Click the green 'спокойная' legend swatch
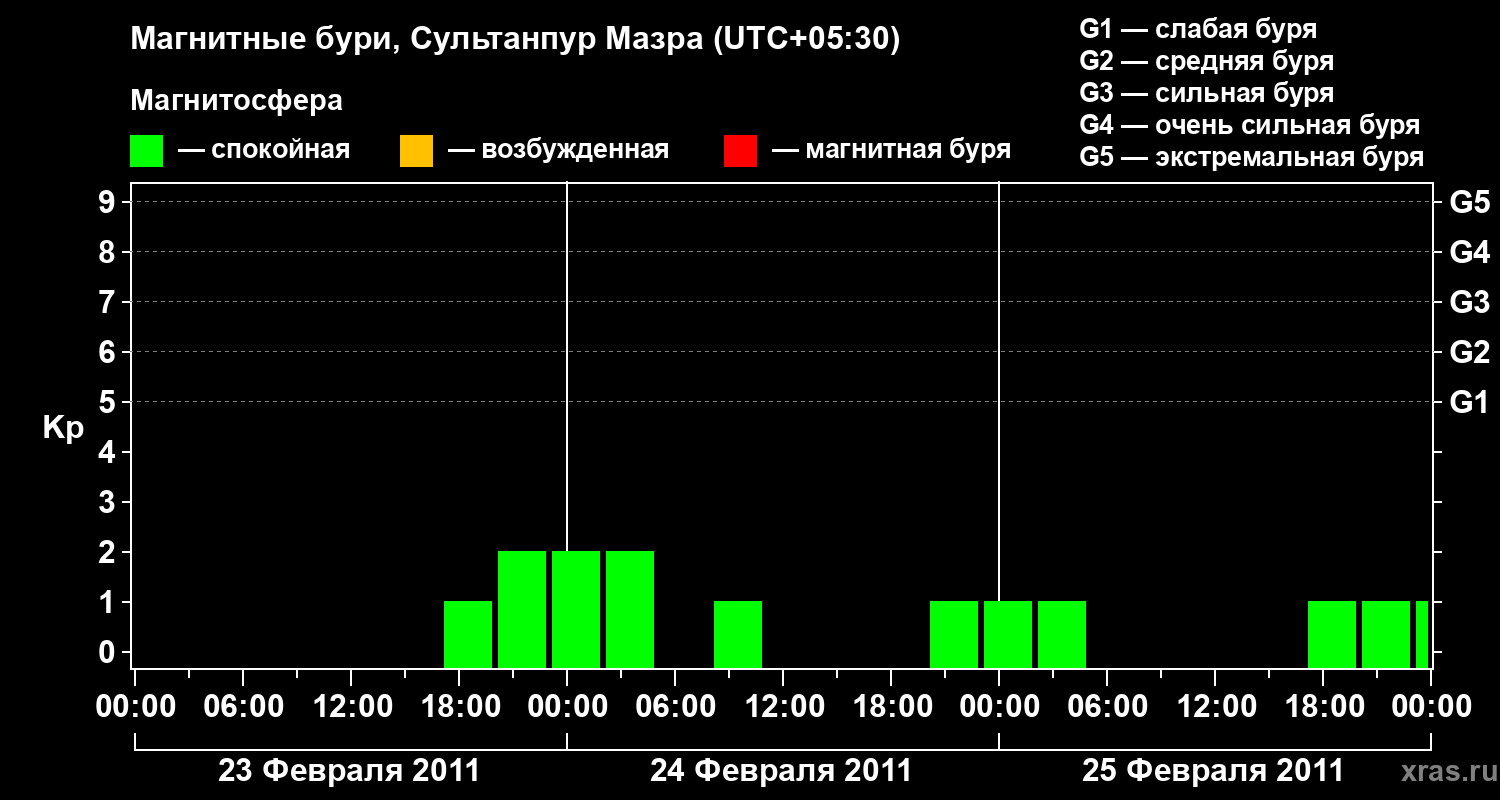The width and height of the screenshot is (1500, 800). click(x=147, y=151)
